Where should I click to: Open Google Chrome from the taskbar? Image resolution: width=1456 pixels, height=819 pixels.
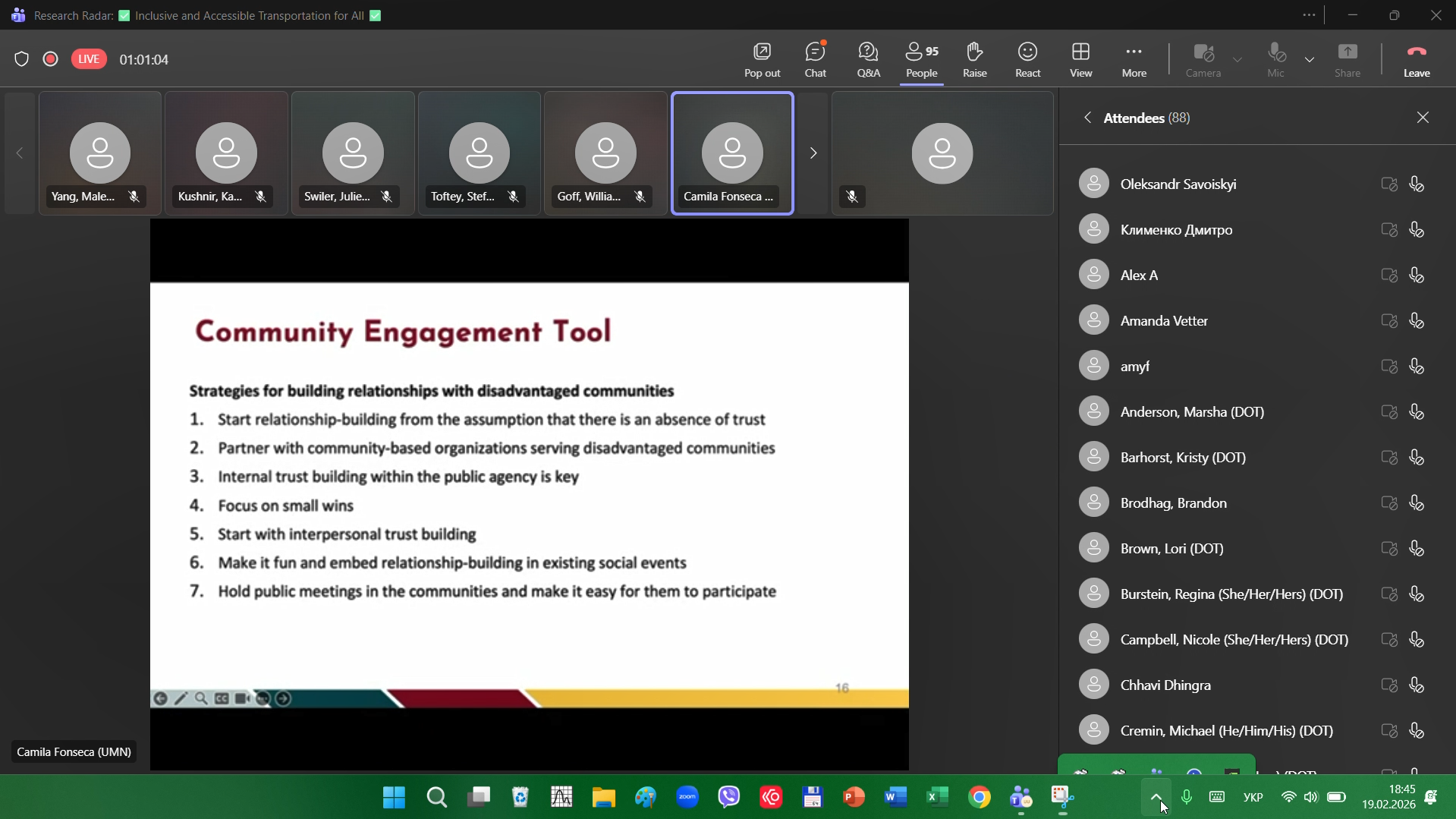click(x=979, y=797)
